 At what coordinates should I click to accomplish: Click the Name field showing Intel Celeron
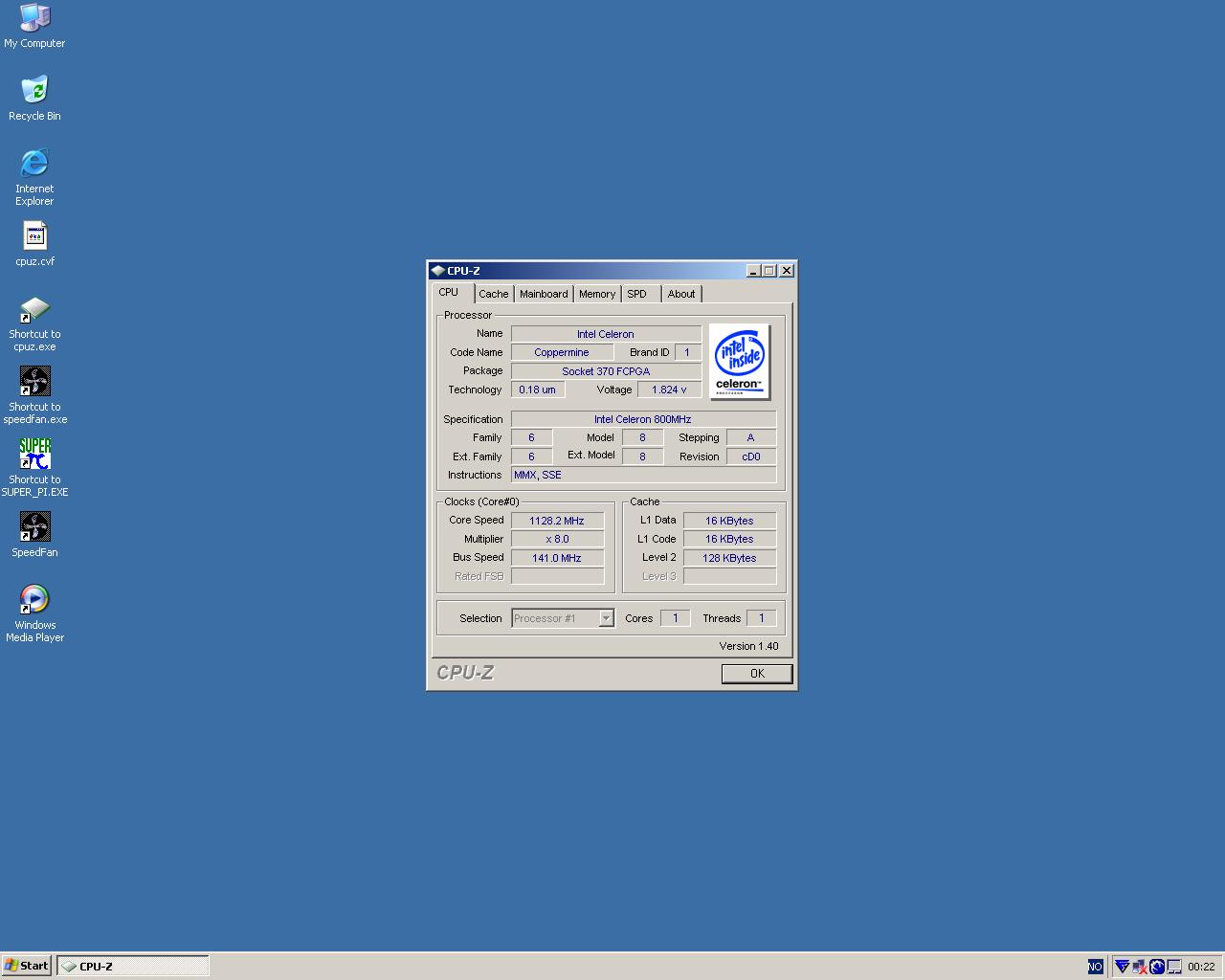click(606, 334)
